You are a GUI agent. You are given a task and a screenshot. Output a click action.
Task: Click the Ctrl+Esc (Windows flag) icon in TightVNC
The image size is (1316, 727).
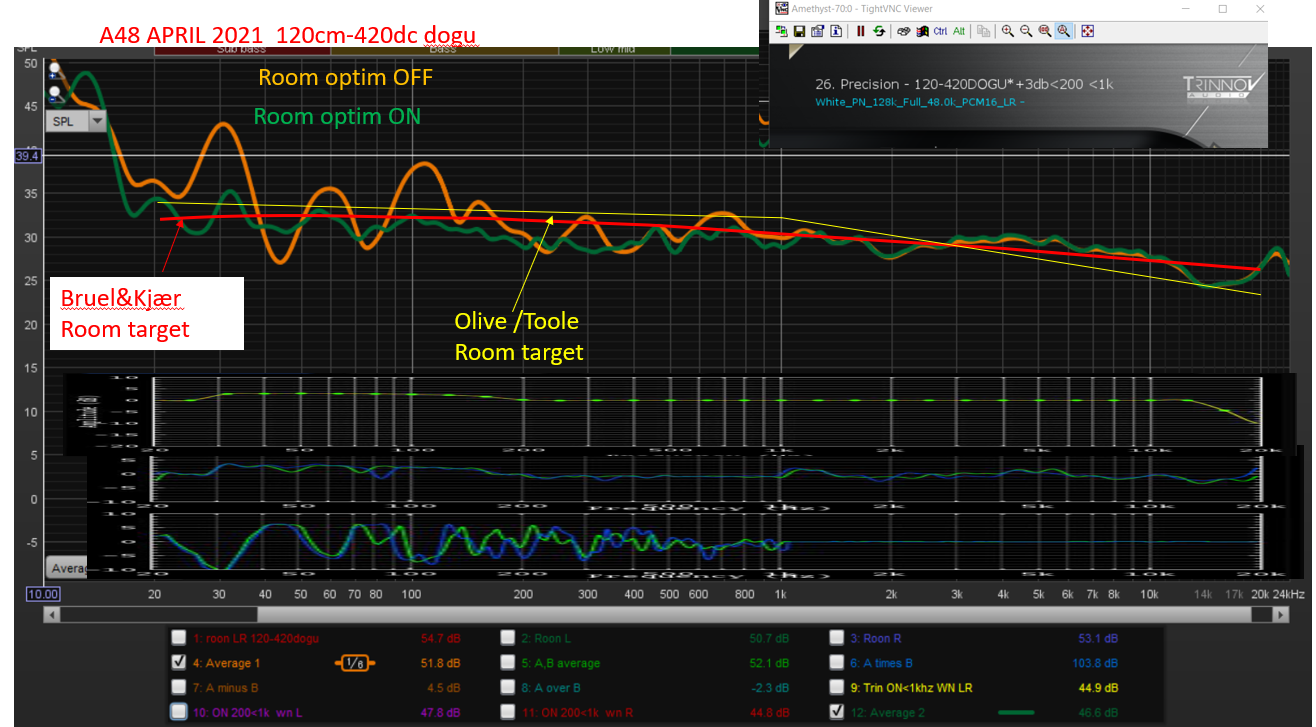pyautogui.click(x=922, y=31)
